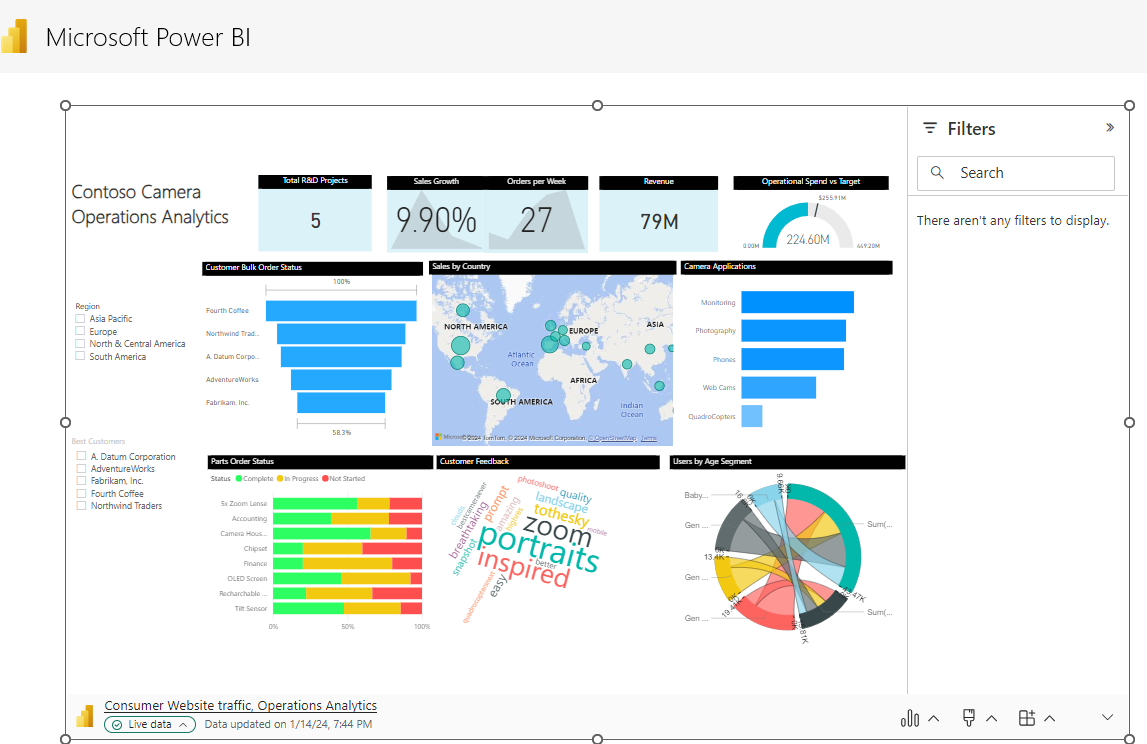Click the Chipset row red segment
Image resolution: width=1147 pixels, height=744 pixels.
[x=392, y=549]
